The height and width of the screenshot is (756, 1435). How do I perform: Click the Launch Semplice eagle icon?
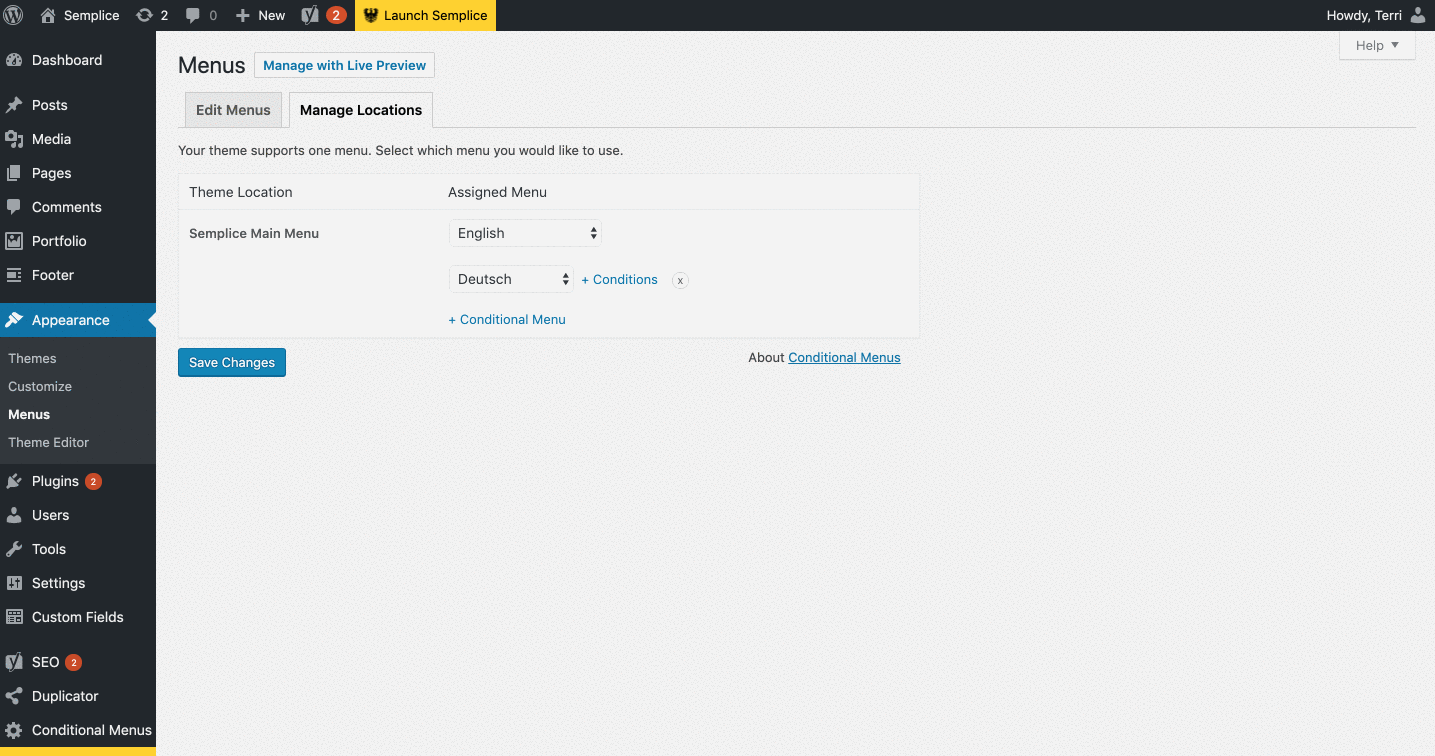click(x=371, y=15)
